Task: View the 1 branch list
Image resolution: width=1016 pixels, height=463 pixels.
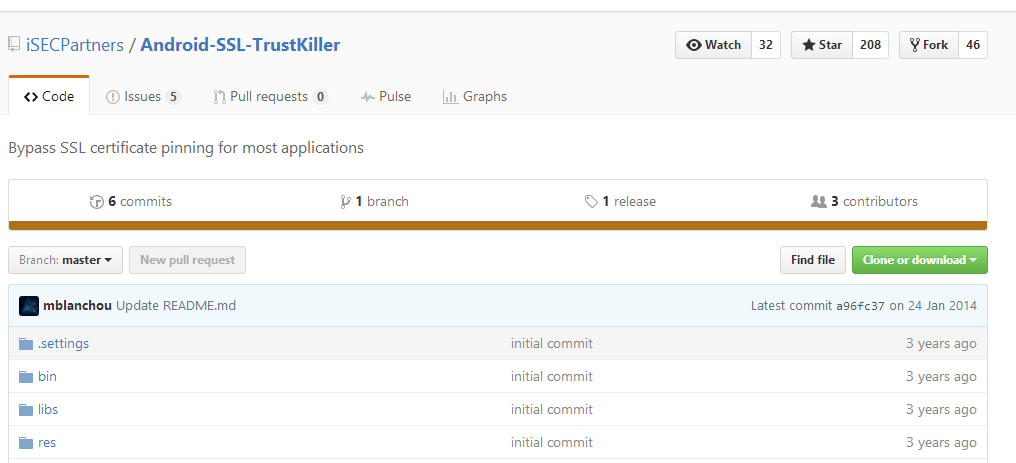Action: (375, 201)
